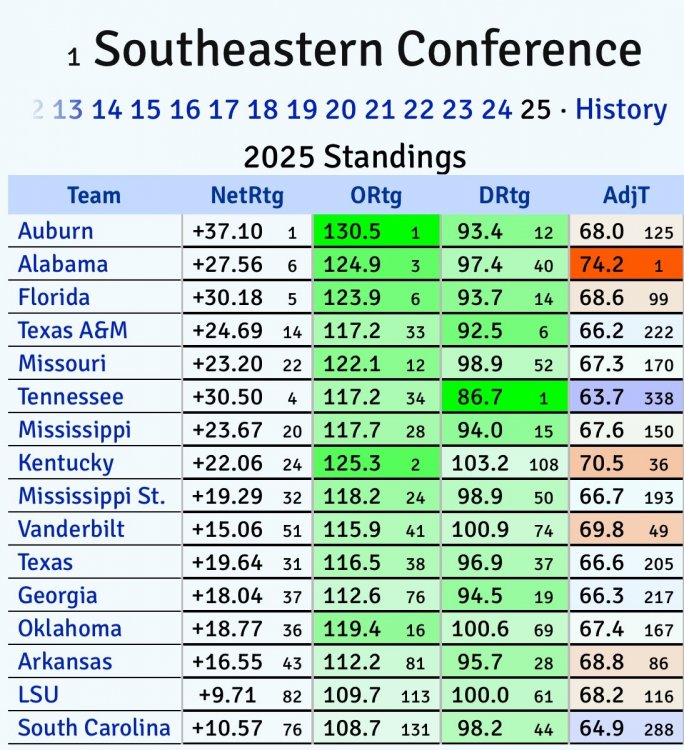Sort table by DRtg column header

pos(503,195)
